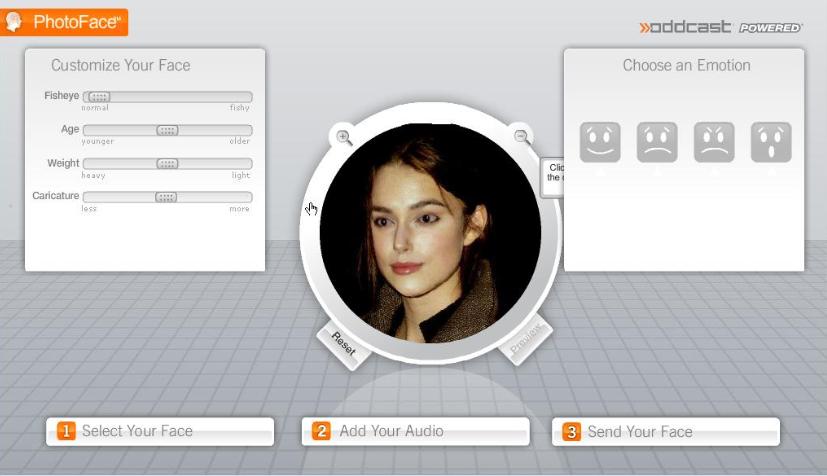Click the zoom out magnifier icon

pos(522,137)
